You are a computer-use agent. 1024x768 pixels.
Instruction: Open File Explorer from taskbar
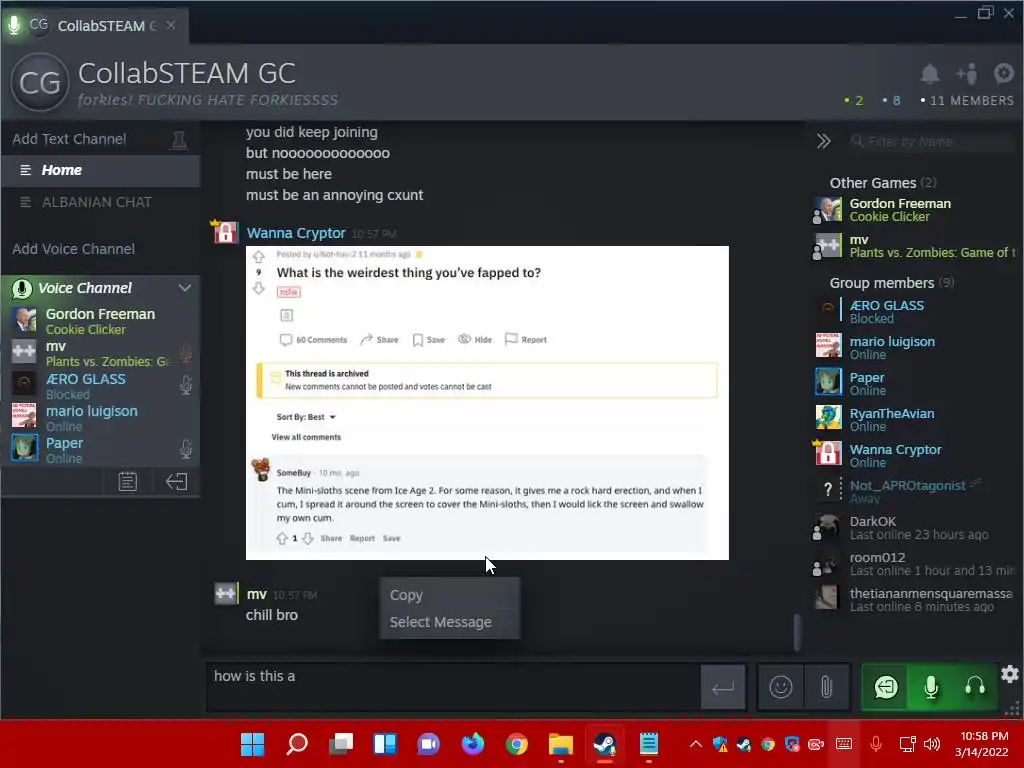560,744
